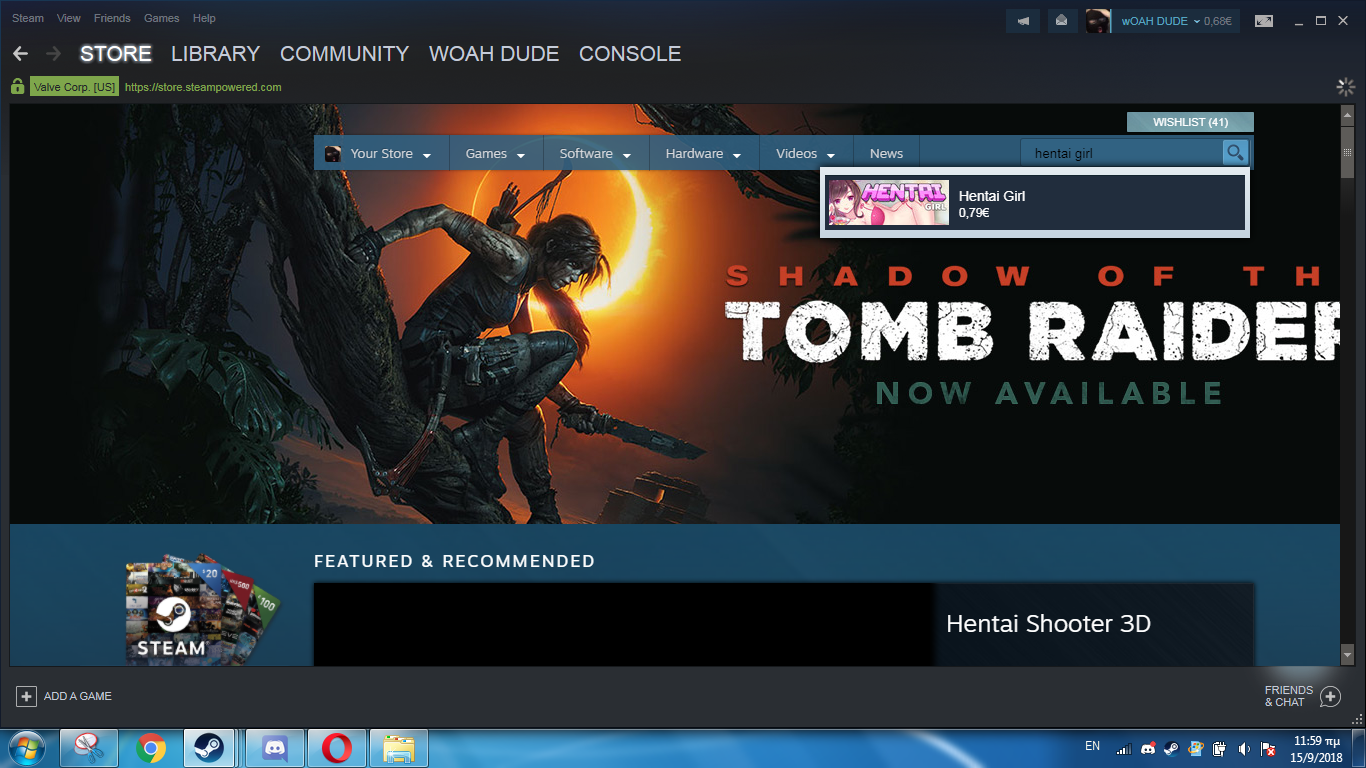Click the page scrollbar down arrow
This screenshot has width=1366, height=768.
tap(1347, 654)
